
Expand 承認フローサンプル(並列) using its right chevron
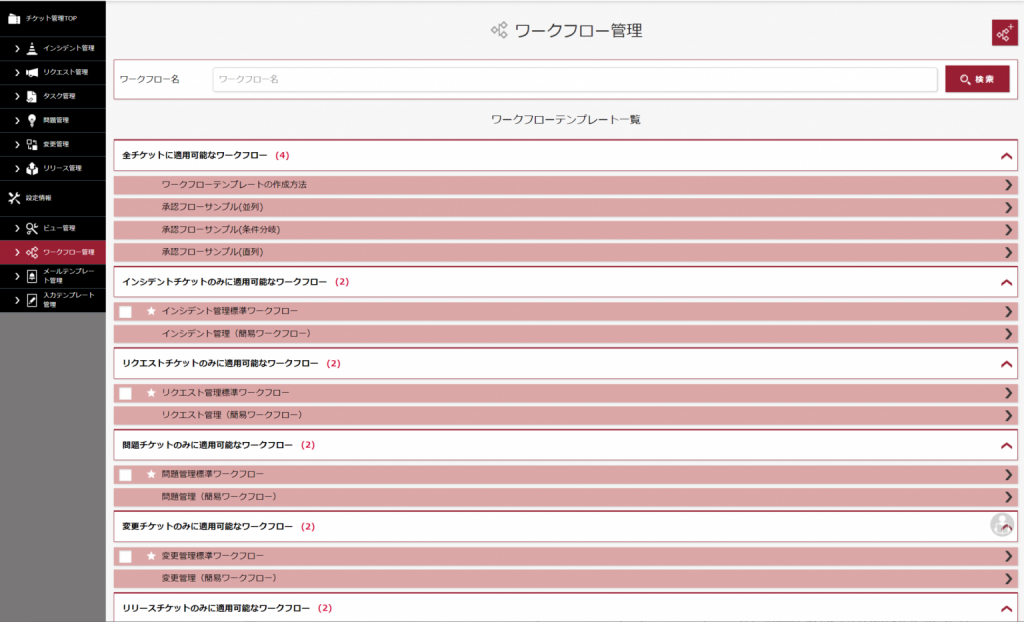[x=1007, y=208]
